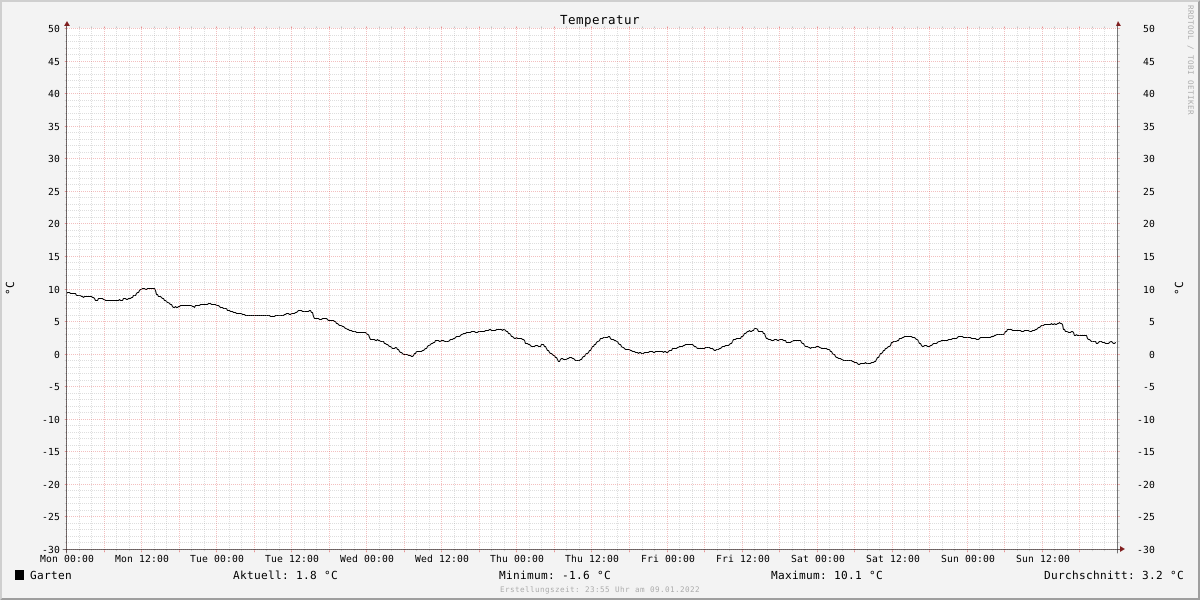
Task: Click the 'Mon 00:00' time axis label
Action: (67, 559)
